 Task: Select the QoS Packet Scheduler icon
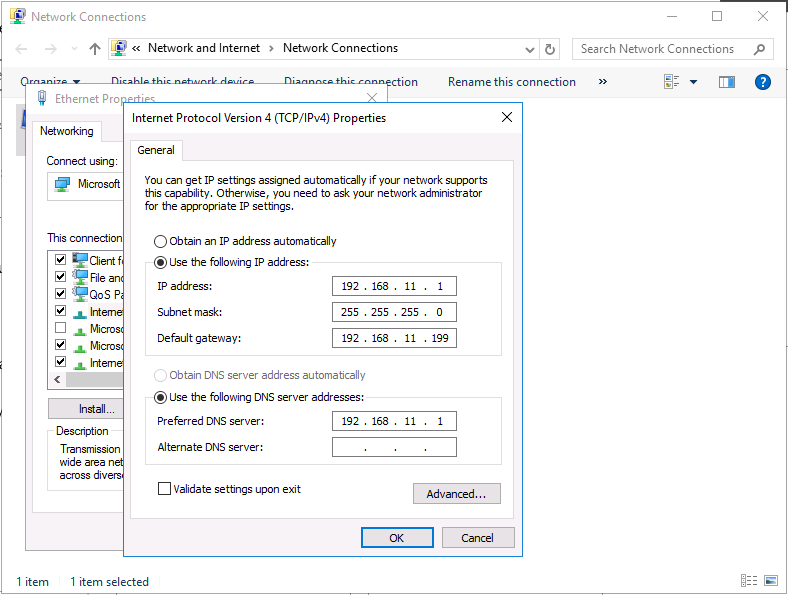[x=80, y=294]
